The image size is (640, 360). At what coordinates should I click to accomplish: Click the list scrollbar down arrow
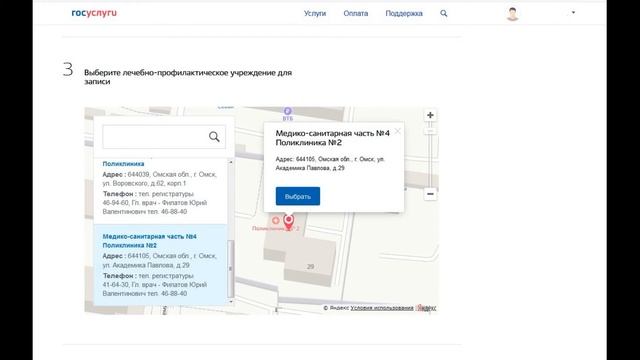point(231,302)
